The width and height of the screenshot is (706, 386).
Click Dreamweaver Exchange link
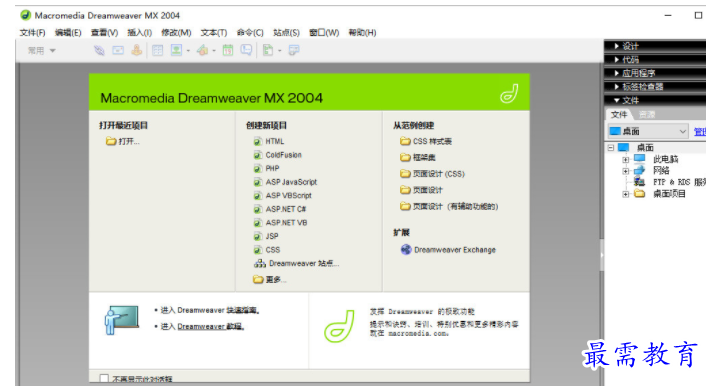click(455, 250)
